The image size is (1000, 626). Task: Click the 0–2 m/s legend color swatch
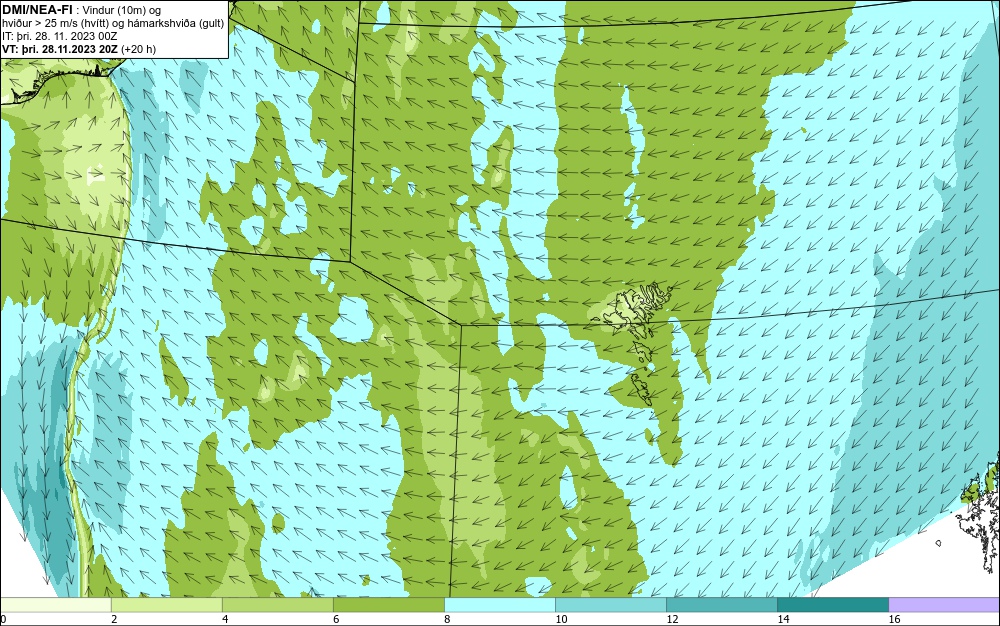click(55, 604)
